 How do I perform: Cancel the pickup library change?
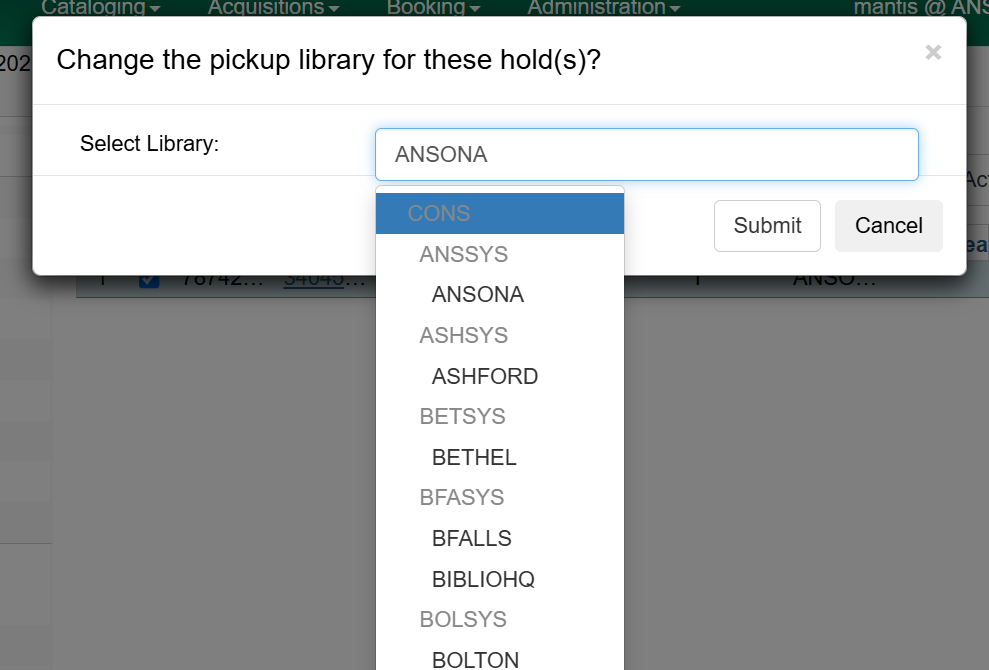[x=888, y=226]
